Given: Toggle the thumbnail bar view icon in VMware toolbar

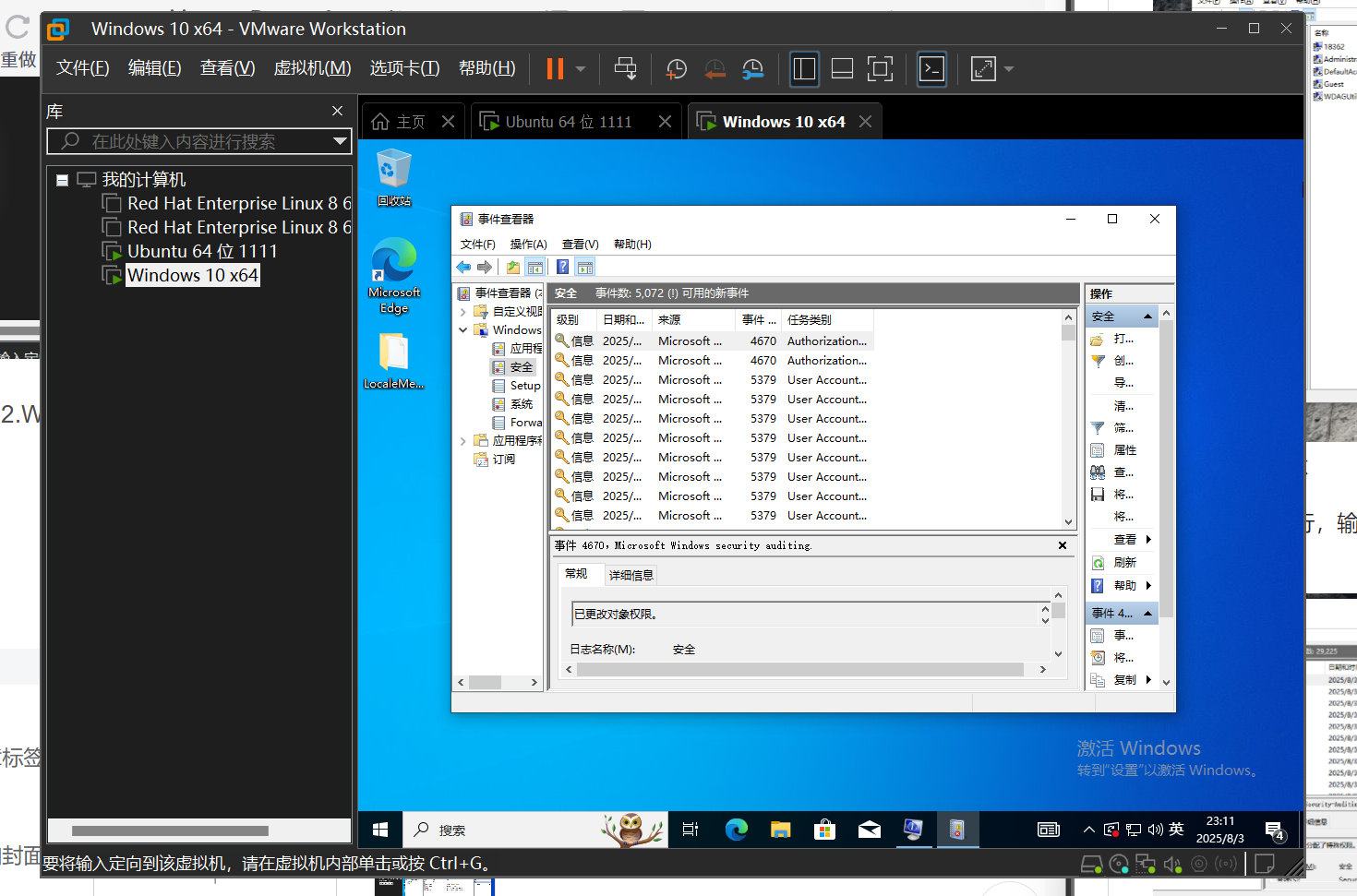Looking at the screenshot, I should 842,69.
